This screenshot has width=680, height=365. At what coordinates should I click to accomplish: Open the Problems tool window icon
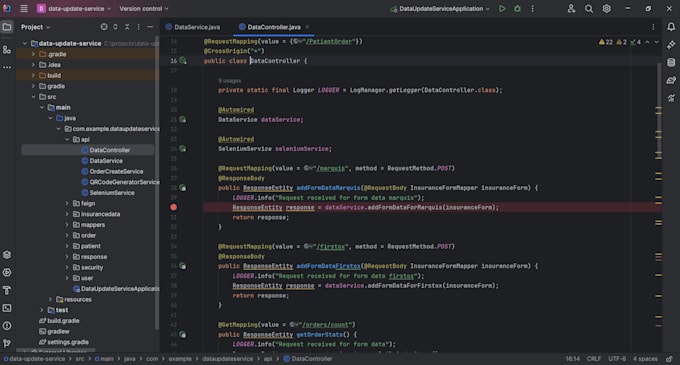[x=7, y=326]
